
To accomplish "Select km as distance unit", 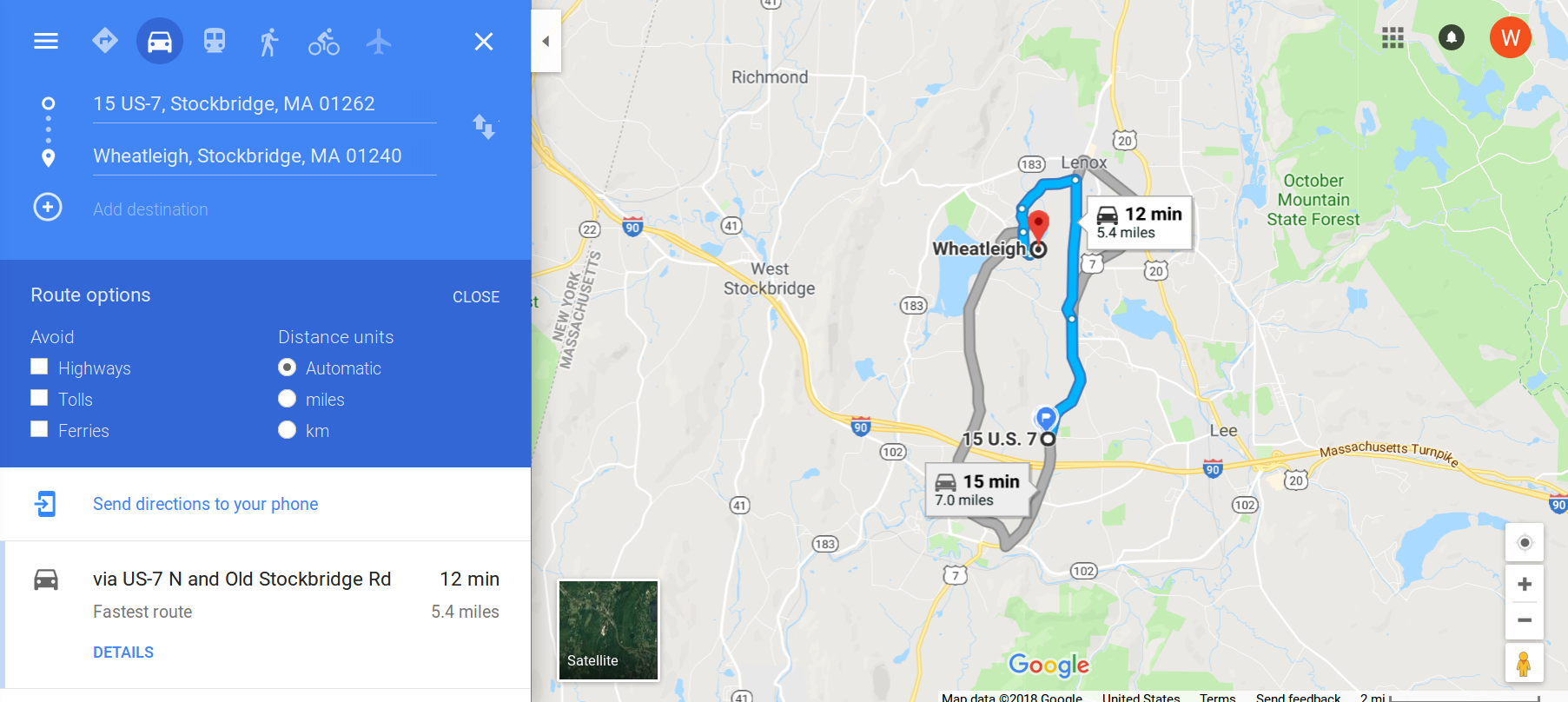I will click(288, 430).
